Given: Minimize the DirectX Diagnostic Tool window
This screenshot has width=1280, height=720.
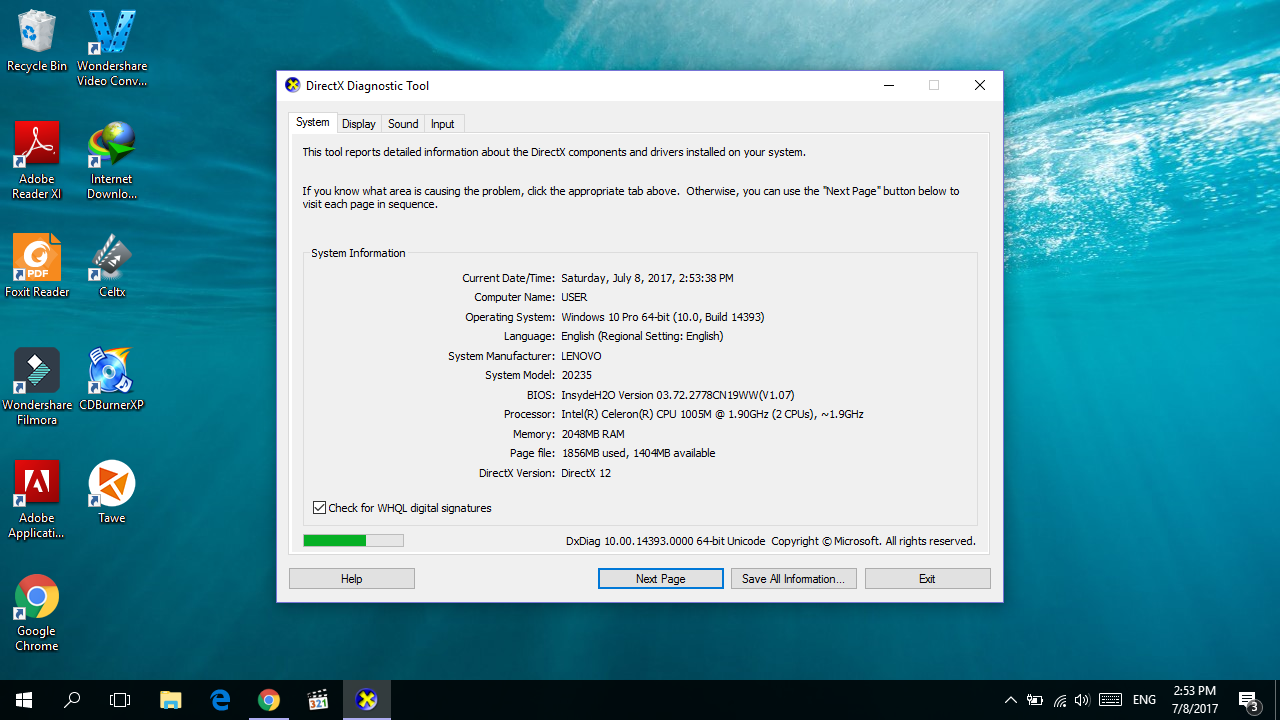Looking at the screenshot, I should (889, 85).
